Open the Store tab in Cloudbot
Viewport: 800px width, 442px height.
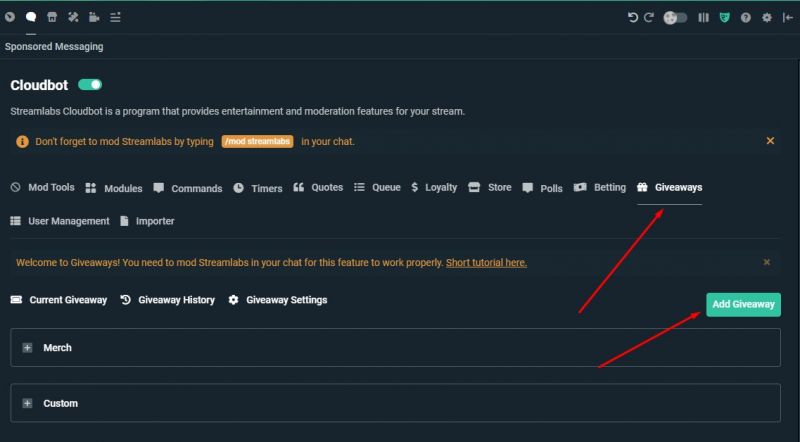(x=490, y=187)
